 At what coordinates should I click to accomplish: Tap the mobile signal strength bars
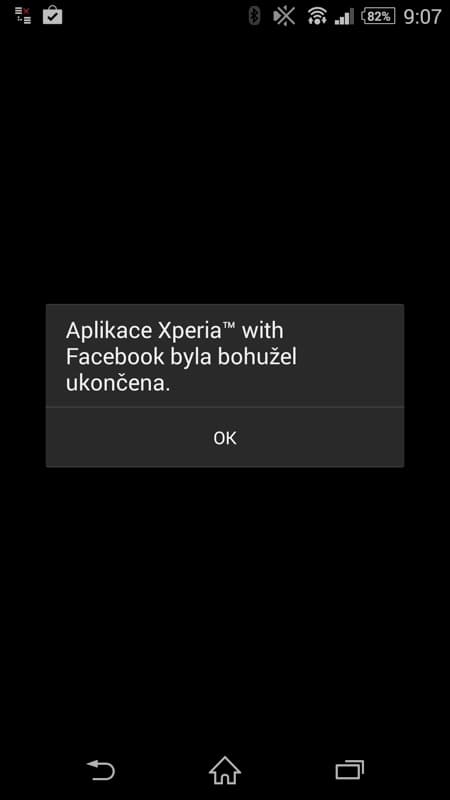coord(344,17)
